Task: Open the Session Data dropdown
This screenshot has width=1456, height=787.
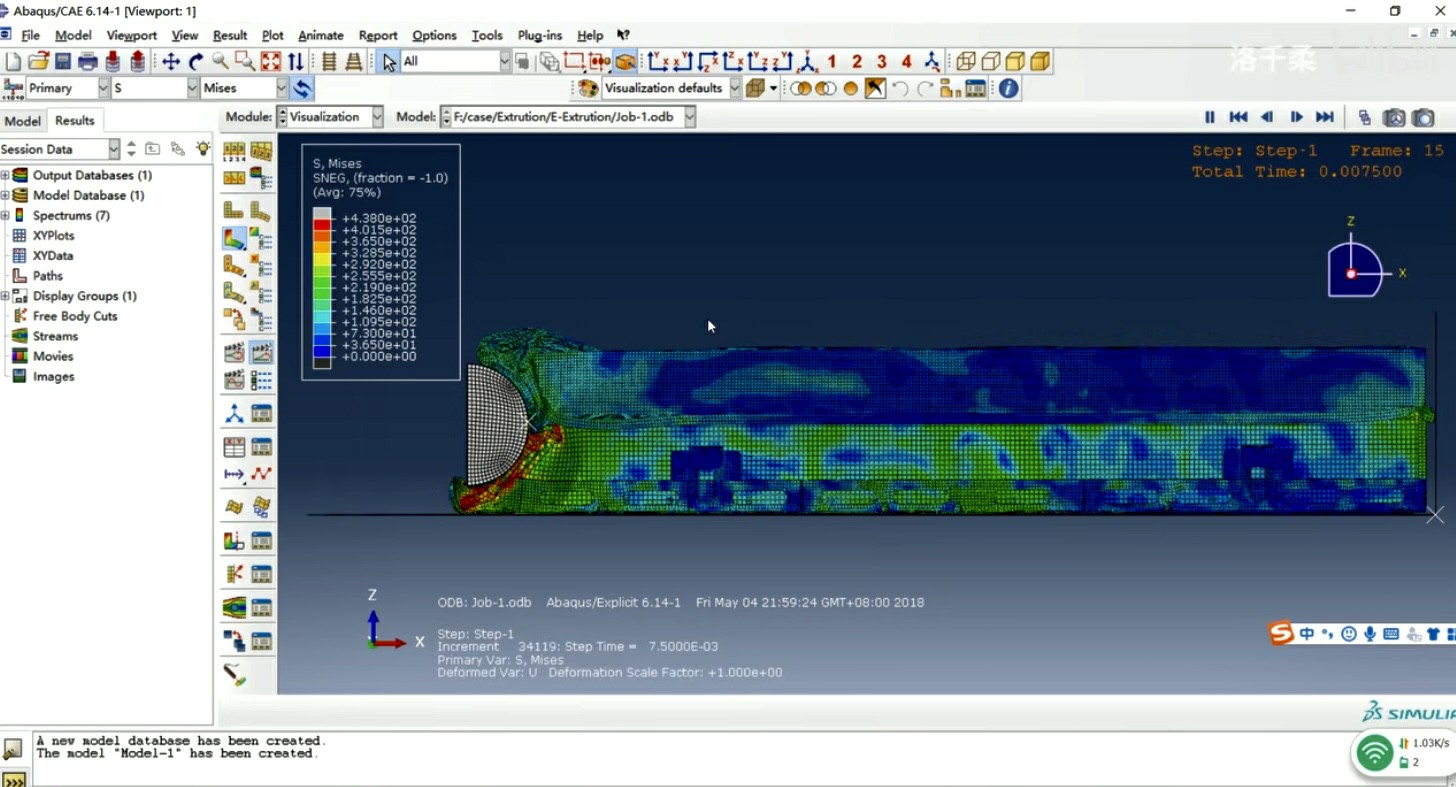Action: [113, 149]
